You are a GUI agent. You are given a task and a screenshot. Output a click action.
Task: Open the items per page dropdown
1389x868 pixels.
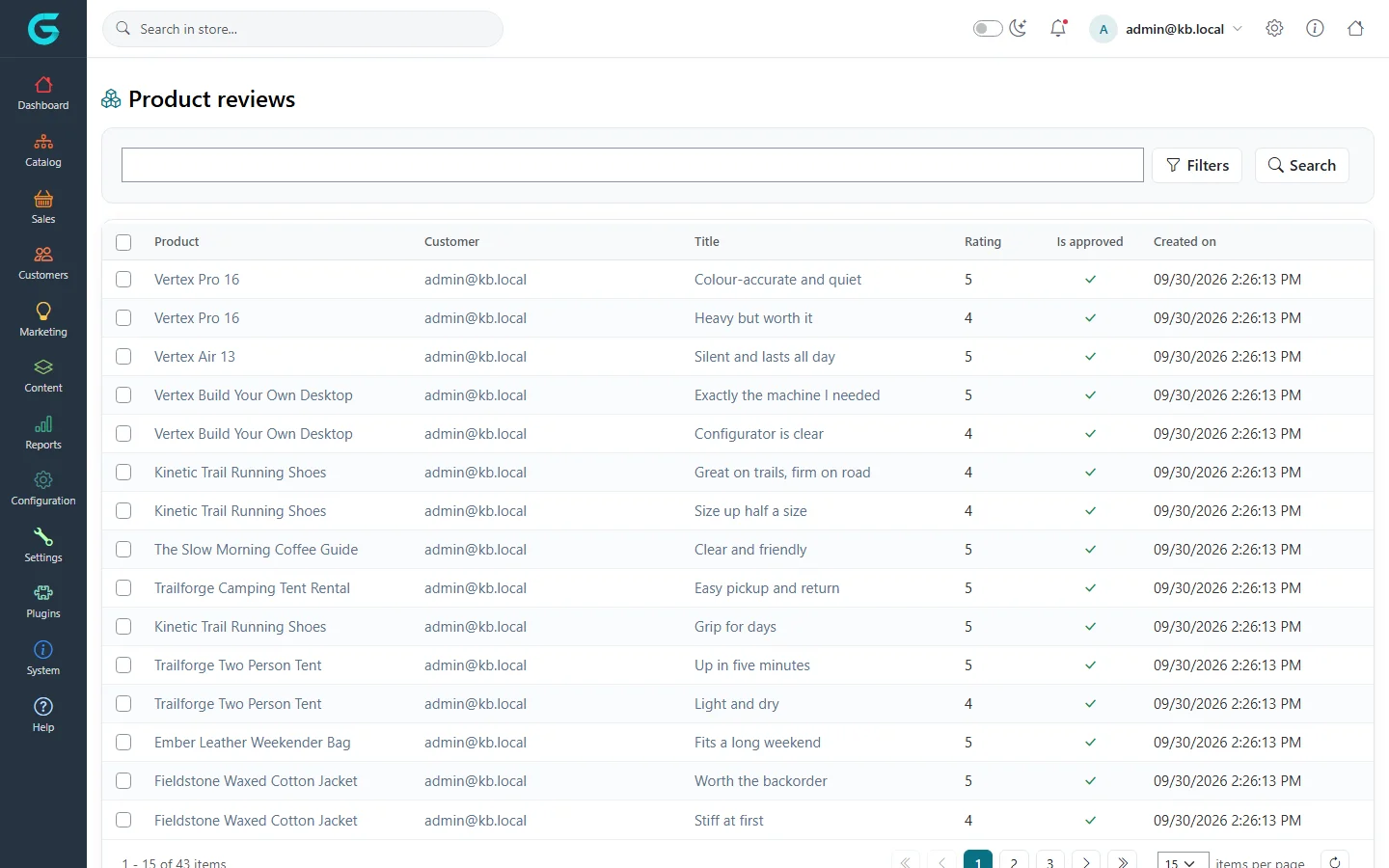1183,862
